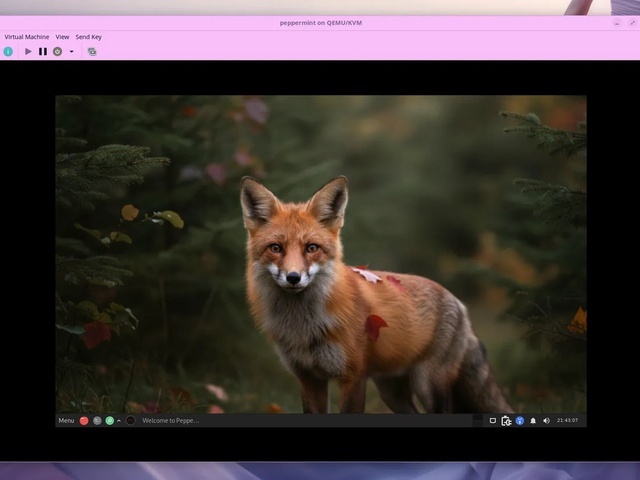
Task: Open the battery power manager icon
Action: click(507, 420)
